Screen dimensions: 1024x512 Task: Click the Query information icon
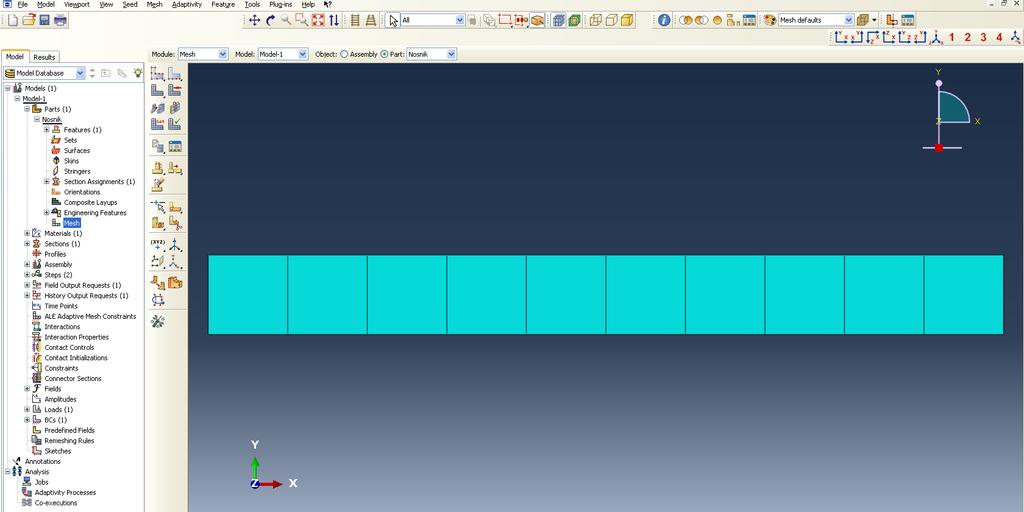tap(664, 20)
